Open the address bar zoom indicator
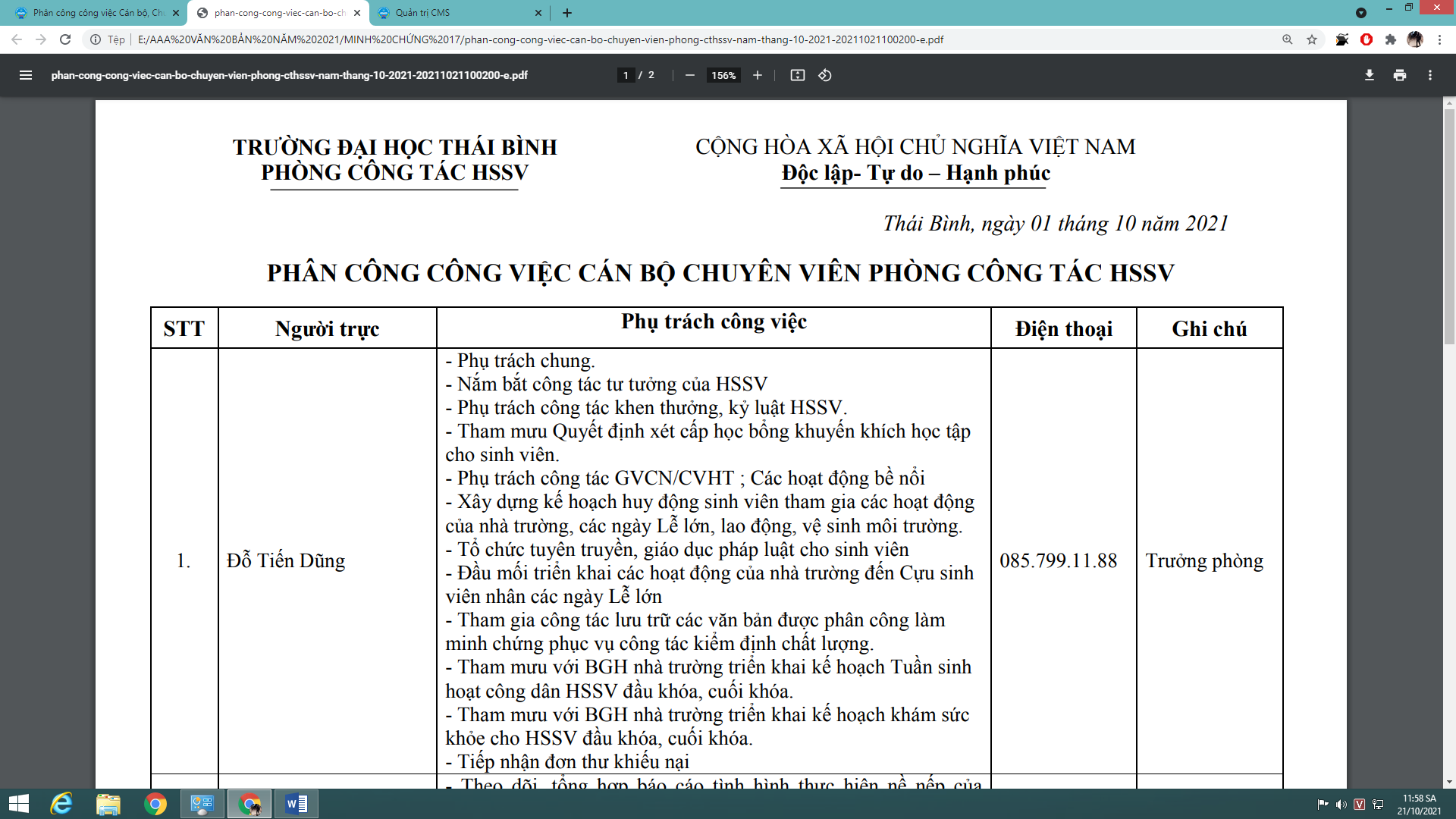The height and width of the screenshot is (819, 1456). (x=1288, y=39)
